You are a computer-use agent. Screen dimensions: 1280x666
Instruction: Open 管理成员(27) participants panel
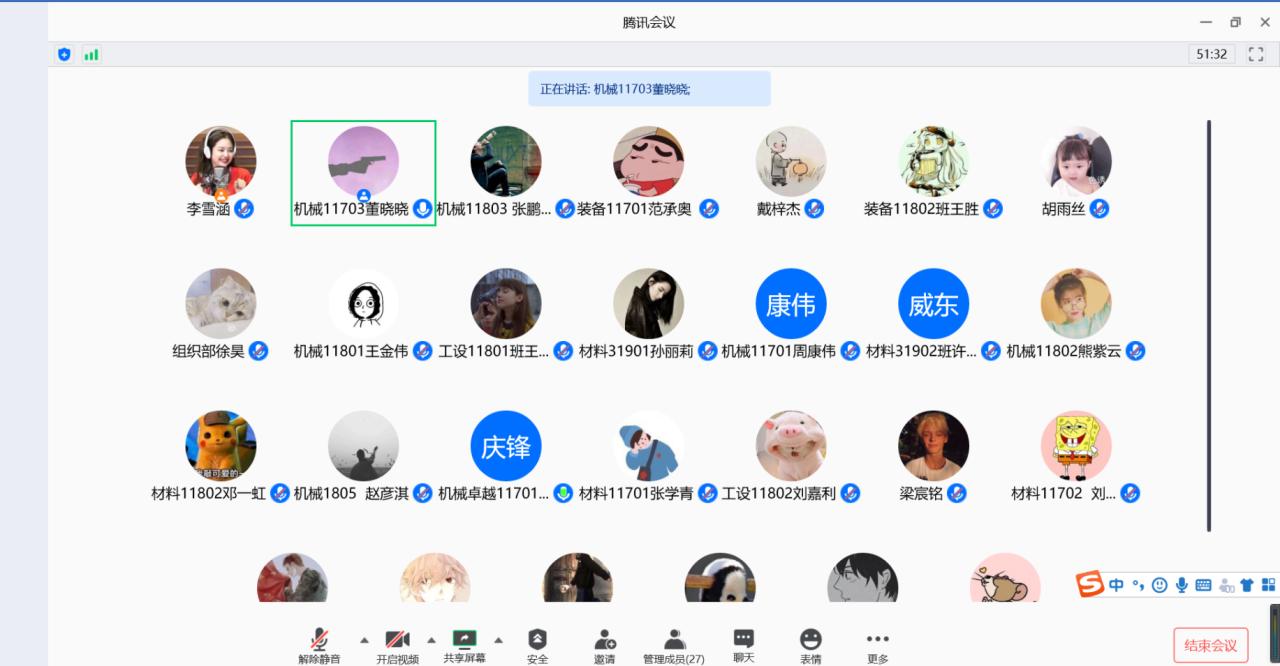point(674,642)
